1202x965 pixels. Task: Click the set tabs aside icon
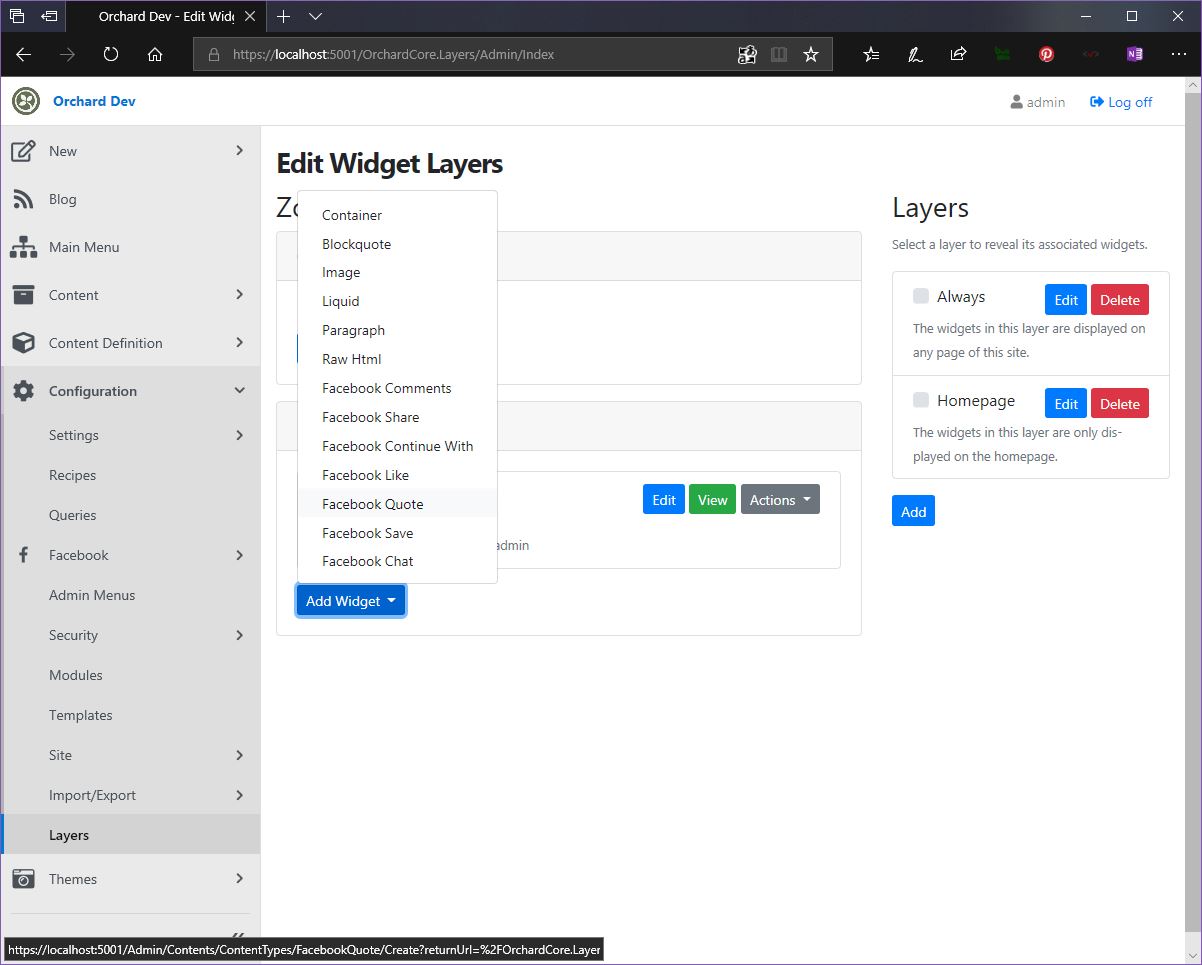[49, 16]
